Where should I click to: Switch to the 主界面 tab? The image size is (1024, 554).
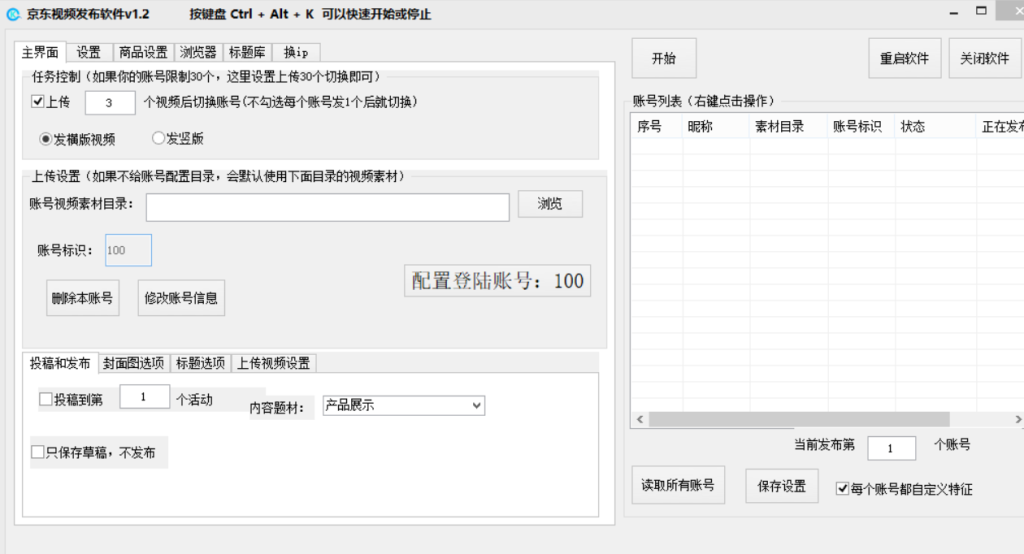pos(40,52)
